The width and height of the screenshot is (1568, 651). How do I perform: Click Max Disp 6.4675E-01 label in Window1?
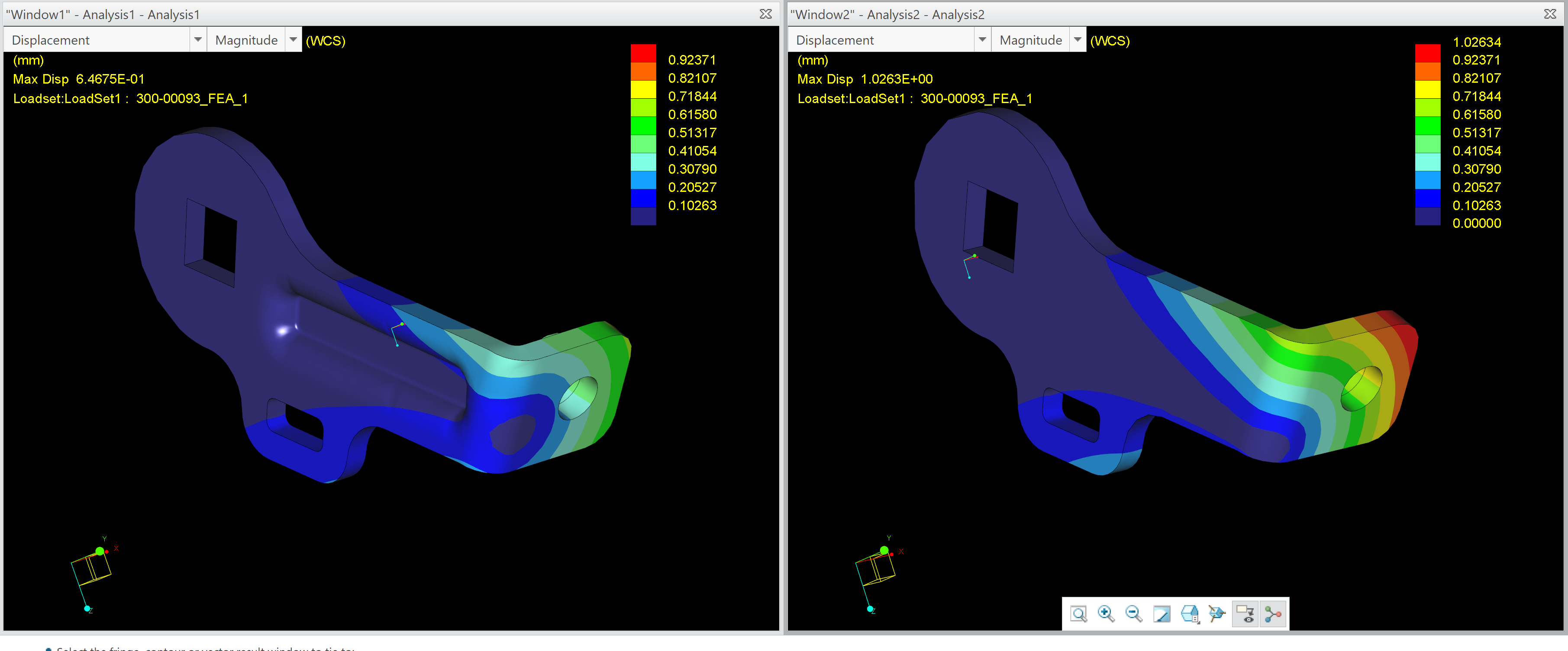78,79
